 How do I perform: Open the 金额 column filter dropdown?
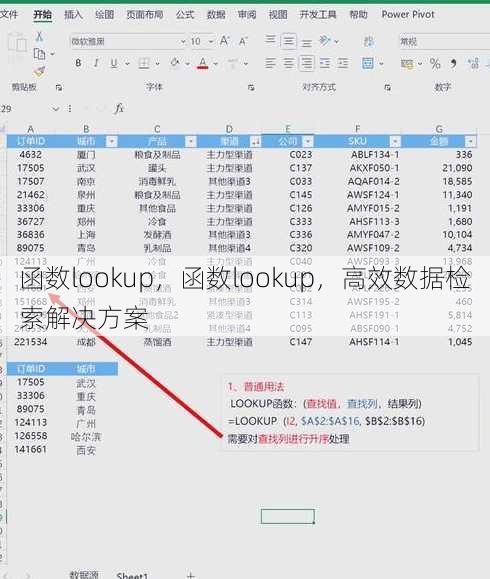pos(470,141)
